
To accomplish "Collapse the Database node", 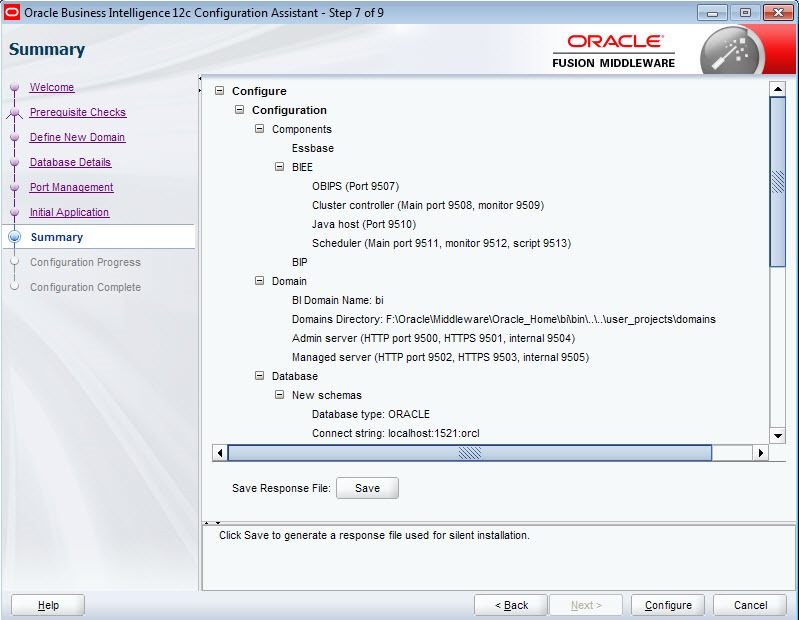I will (259, 375).
